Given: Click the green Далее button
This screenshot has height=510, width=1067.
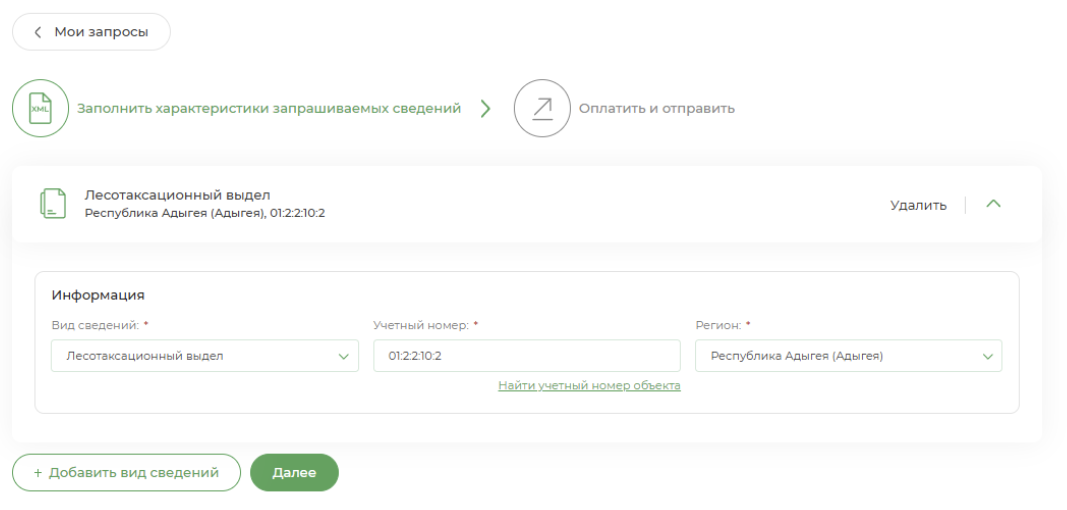Looking at the screenshot, I should (x=295, y=473).
